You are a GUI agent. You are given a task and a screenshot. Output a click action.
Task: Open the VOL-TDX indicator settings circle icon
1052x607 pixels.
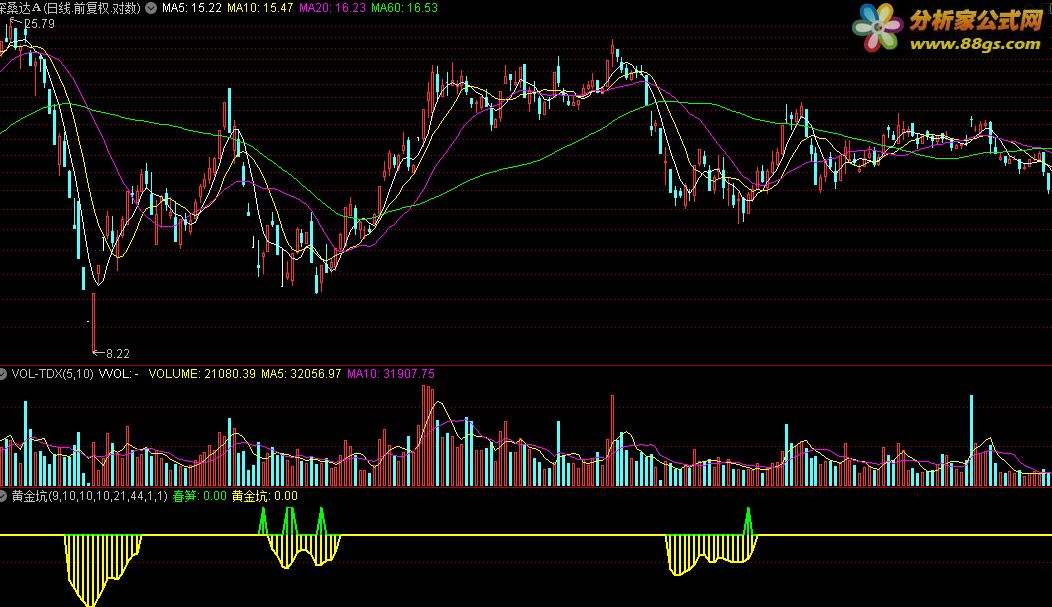(x=3, y=374)
